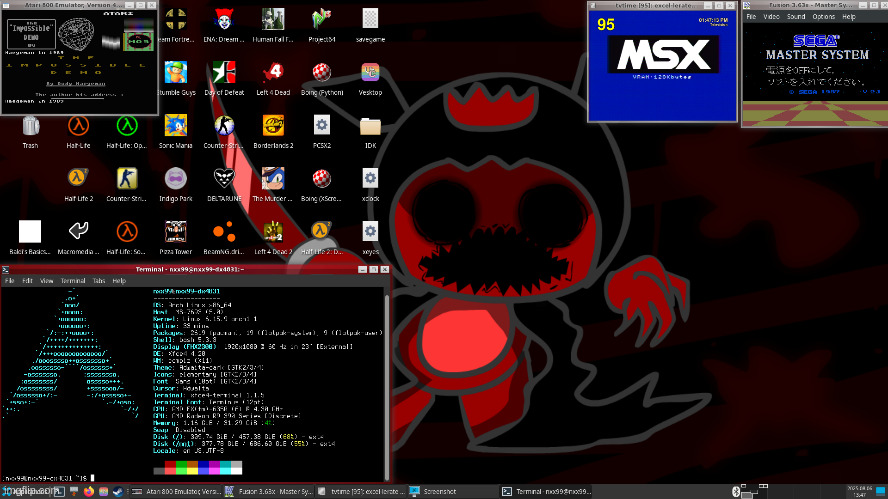Launch the orange Half-Life desktop icon
The image size is (888, 499).
coord(78,126)
